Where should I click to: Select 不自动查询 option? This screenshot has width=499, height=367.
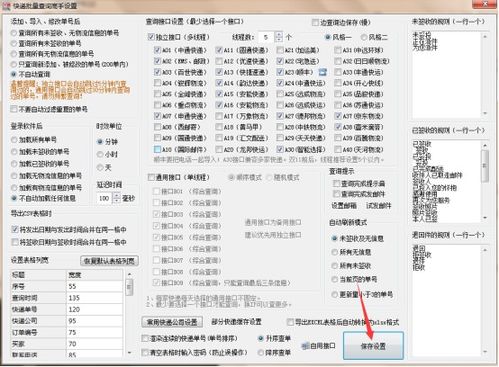(x=14, y=74)
